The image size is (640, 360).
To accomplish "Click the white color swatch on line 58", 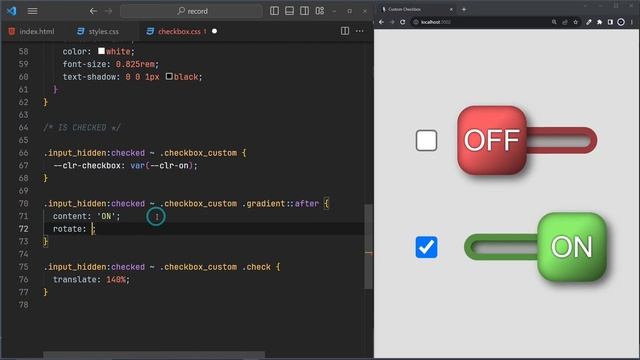I will (x=101, y=51).
